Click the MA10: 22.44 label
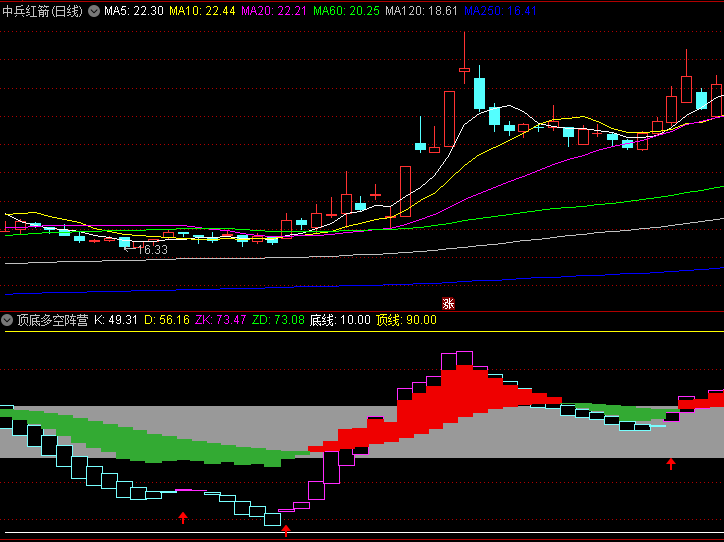Screen dimensions: 724x542 (x=202, y=11)
